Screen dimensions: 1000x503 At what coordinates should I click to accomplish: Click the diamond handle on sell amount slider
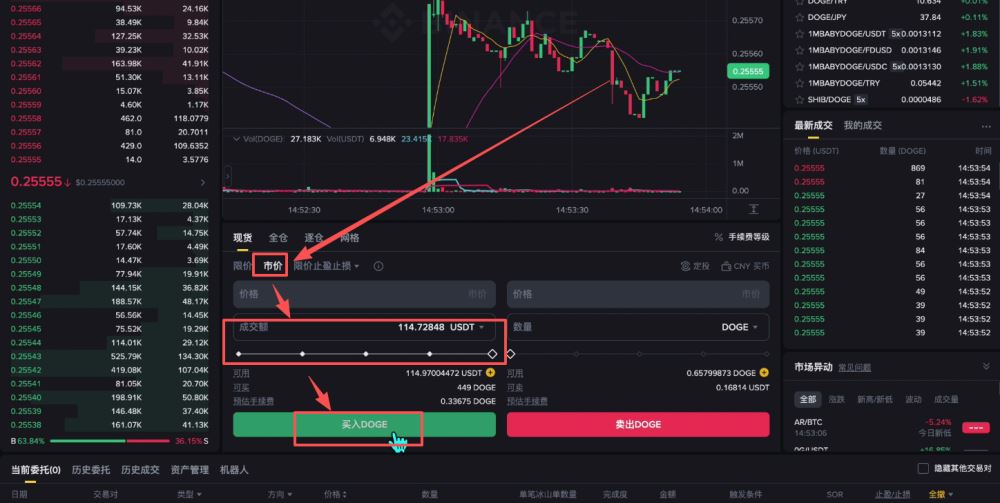coord(510,354)
